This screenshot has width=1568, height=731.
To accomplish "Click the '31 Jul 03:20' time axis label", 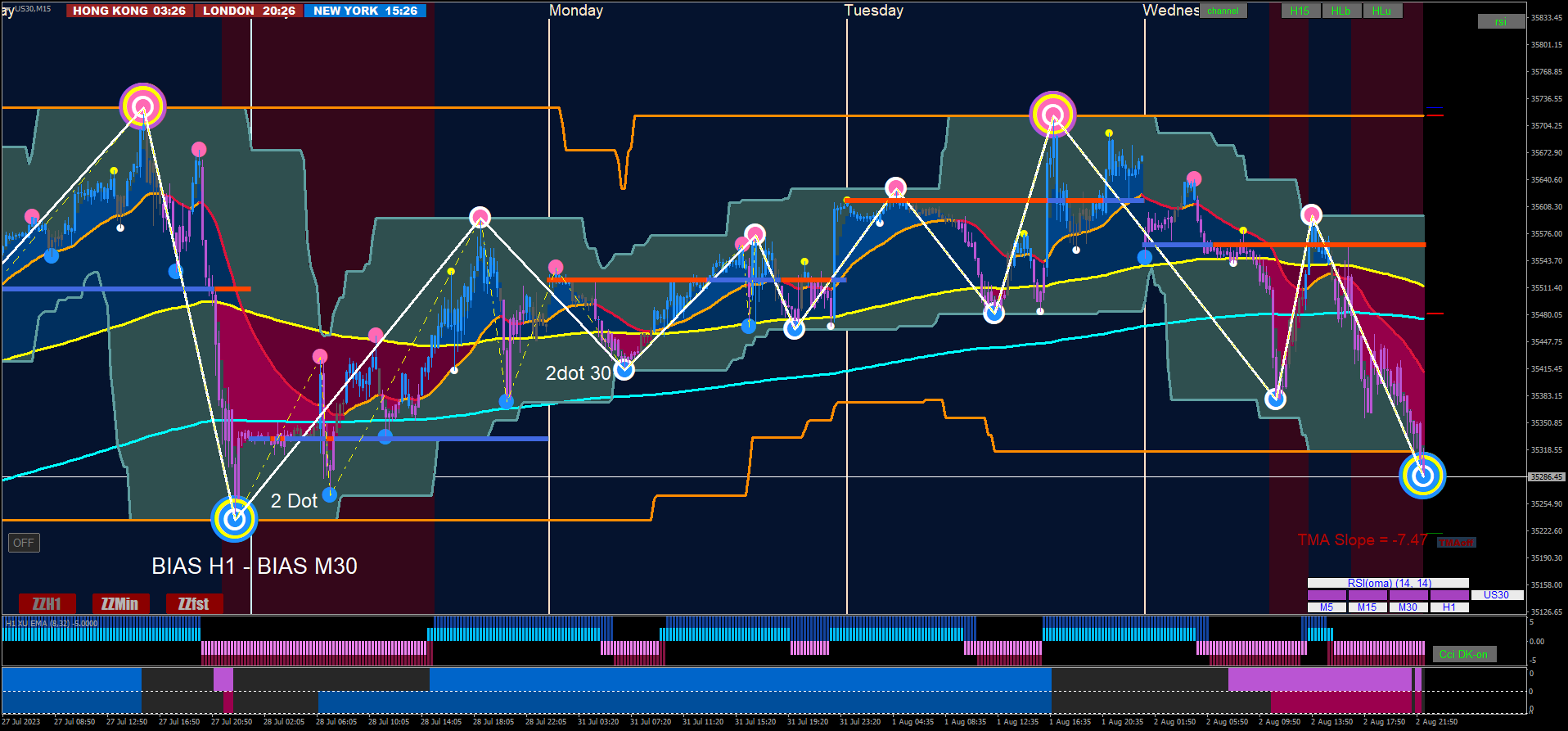I will point(598,722).
